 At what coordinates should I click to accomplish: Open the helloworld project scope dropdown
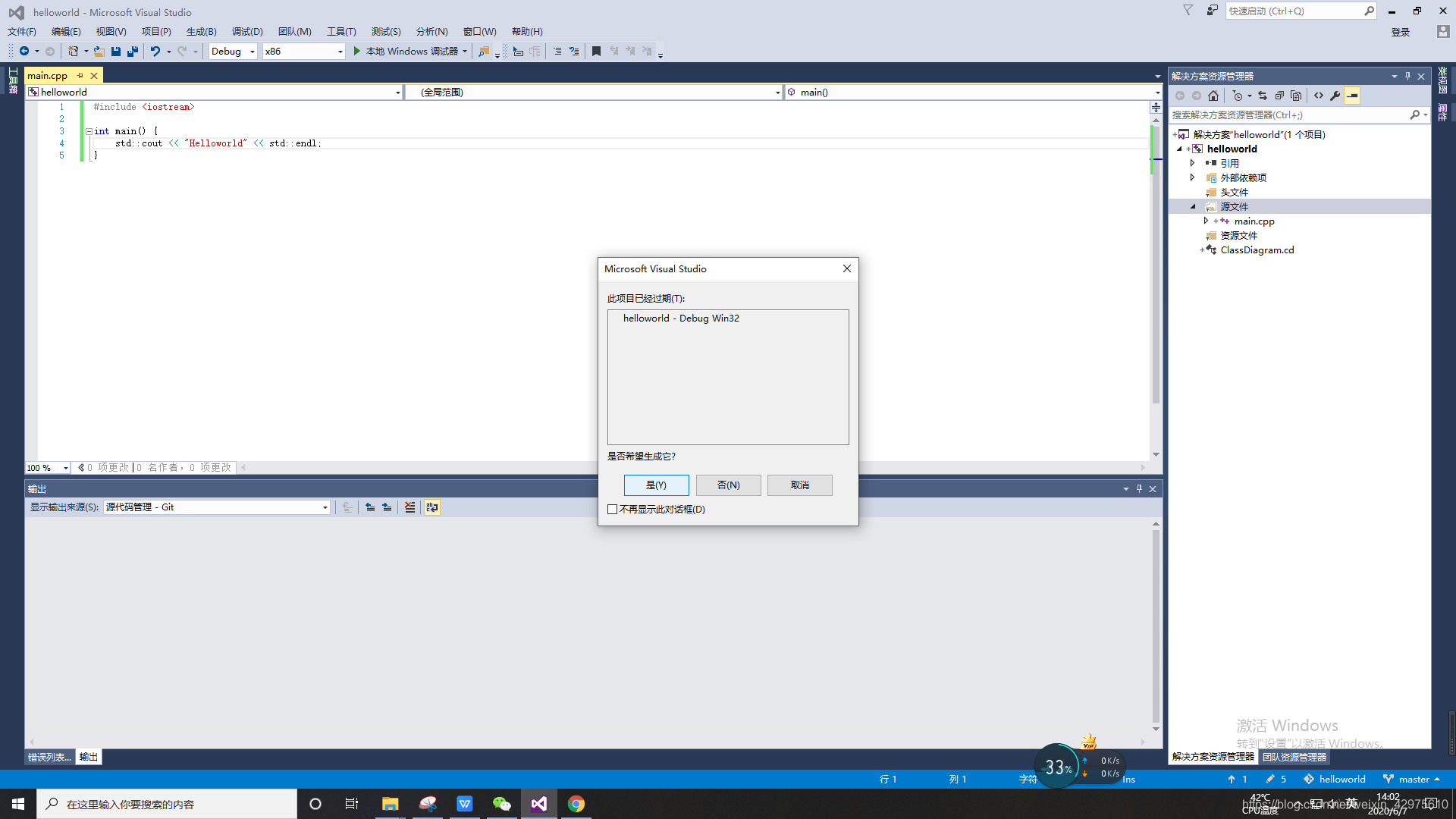pyautogui.click(x=214, y=93)
